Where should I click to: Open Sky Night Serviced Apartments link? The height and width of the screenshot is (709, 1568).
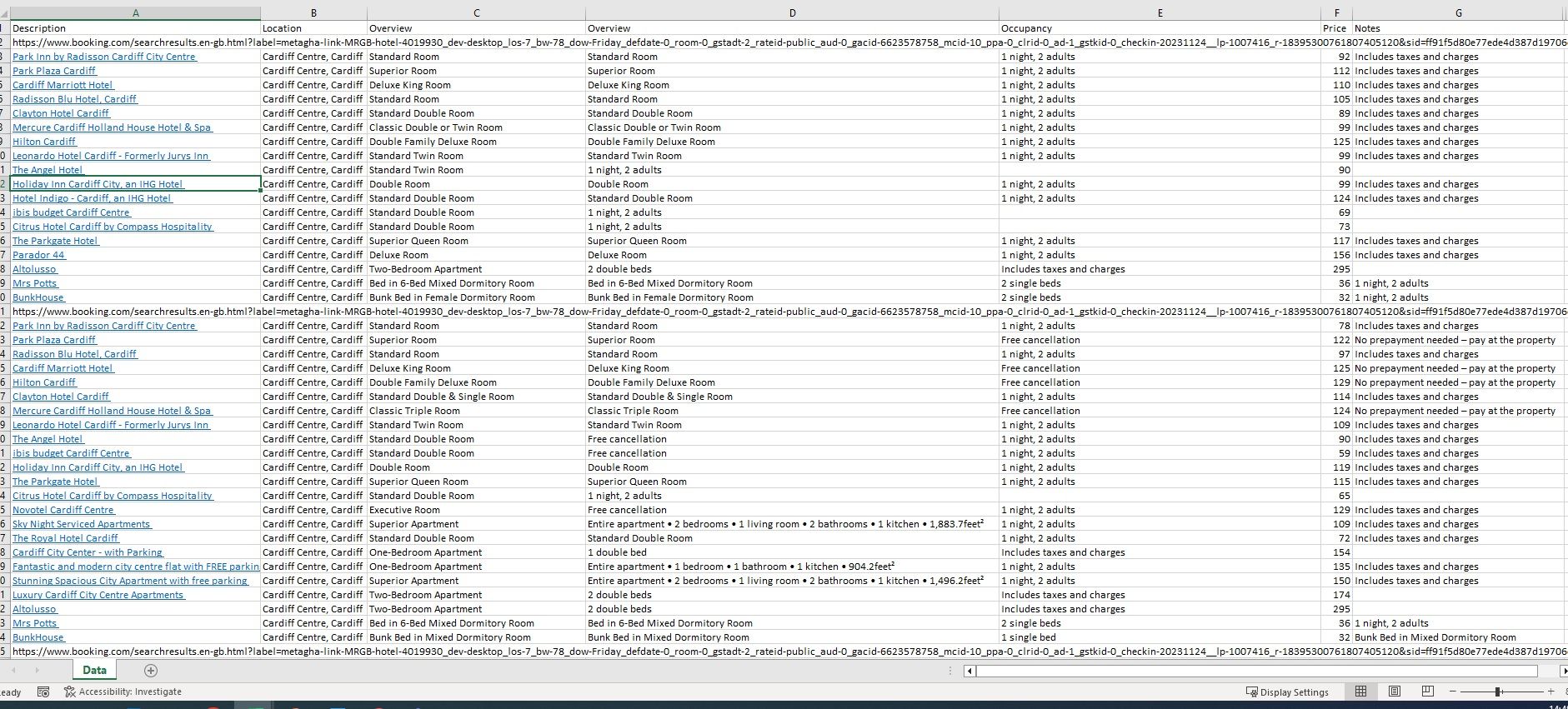[82, 524]
